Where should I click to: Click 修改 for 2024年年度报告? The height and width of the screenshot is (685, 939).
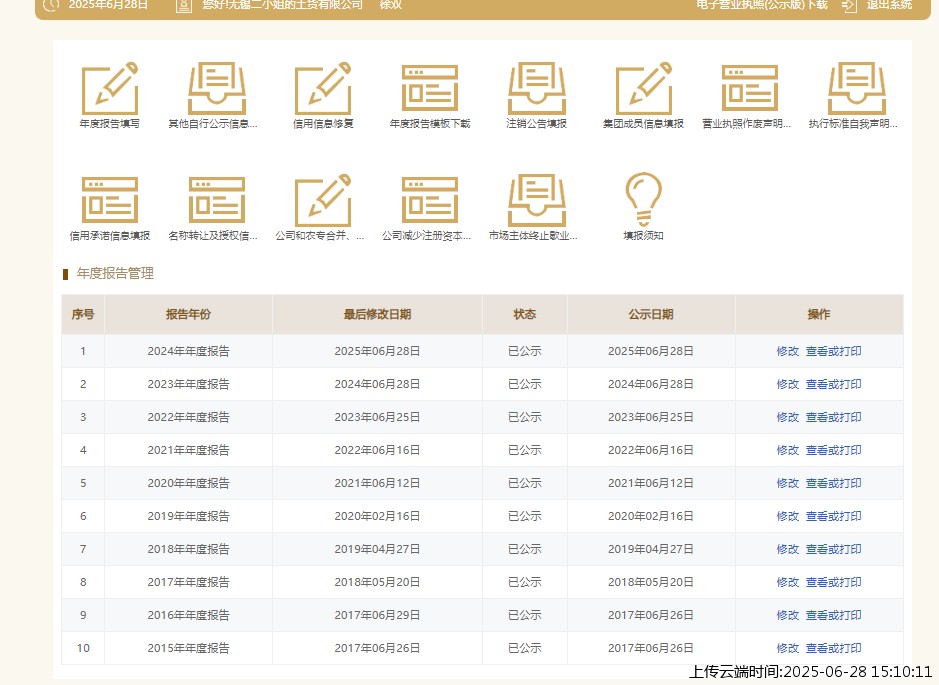(787, 351)
